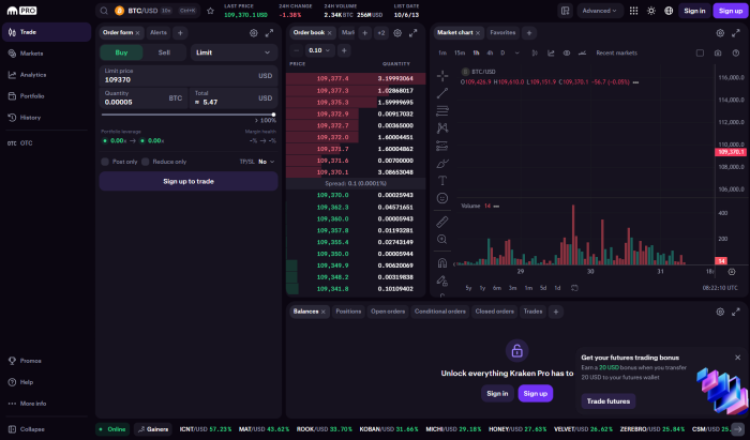This screenshot has width=750, height=440.
Task: Select the zoom-in magnifier chart tool
Action: point(442,239)
